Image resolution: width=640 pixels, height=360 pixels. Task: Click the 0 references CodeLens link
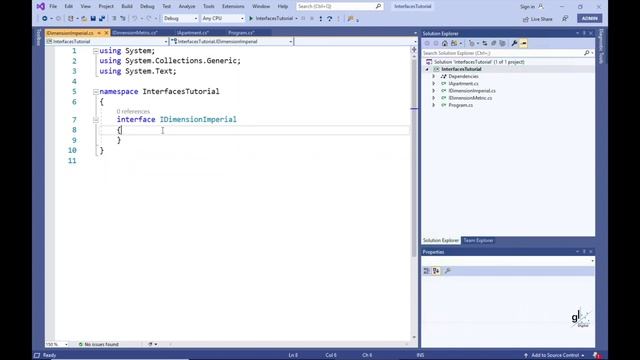click(x=133, y=111)
